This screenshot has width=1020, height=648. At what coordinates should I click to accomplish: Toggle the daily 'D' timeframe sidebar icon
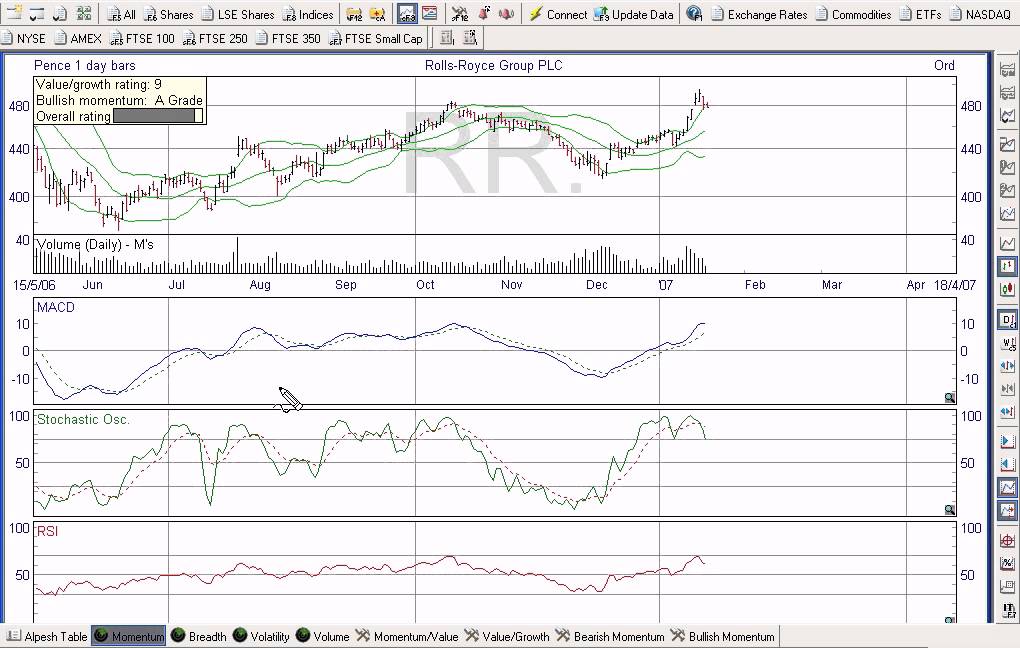pos(1007,320)
